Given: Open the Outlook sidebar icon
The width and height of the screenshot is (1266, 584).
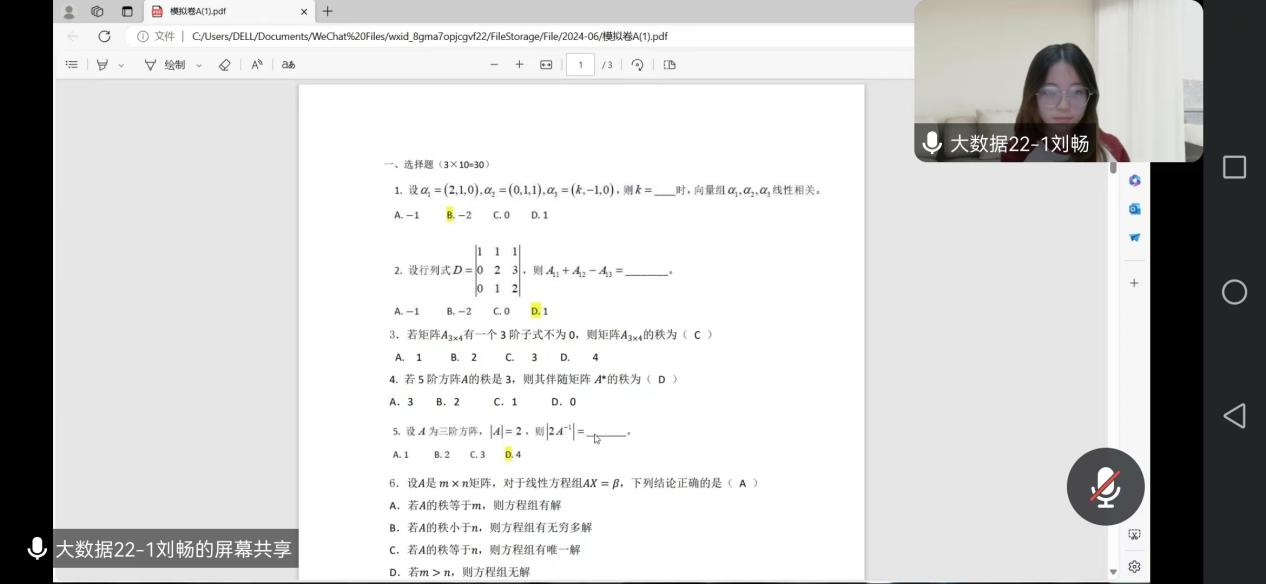Looking at the screenshot, I should (x=1134, y=209).
